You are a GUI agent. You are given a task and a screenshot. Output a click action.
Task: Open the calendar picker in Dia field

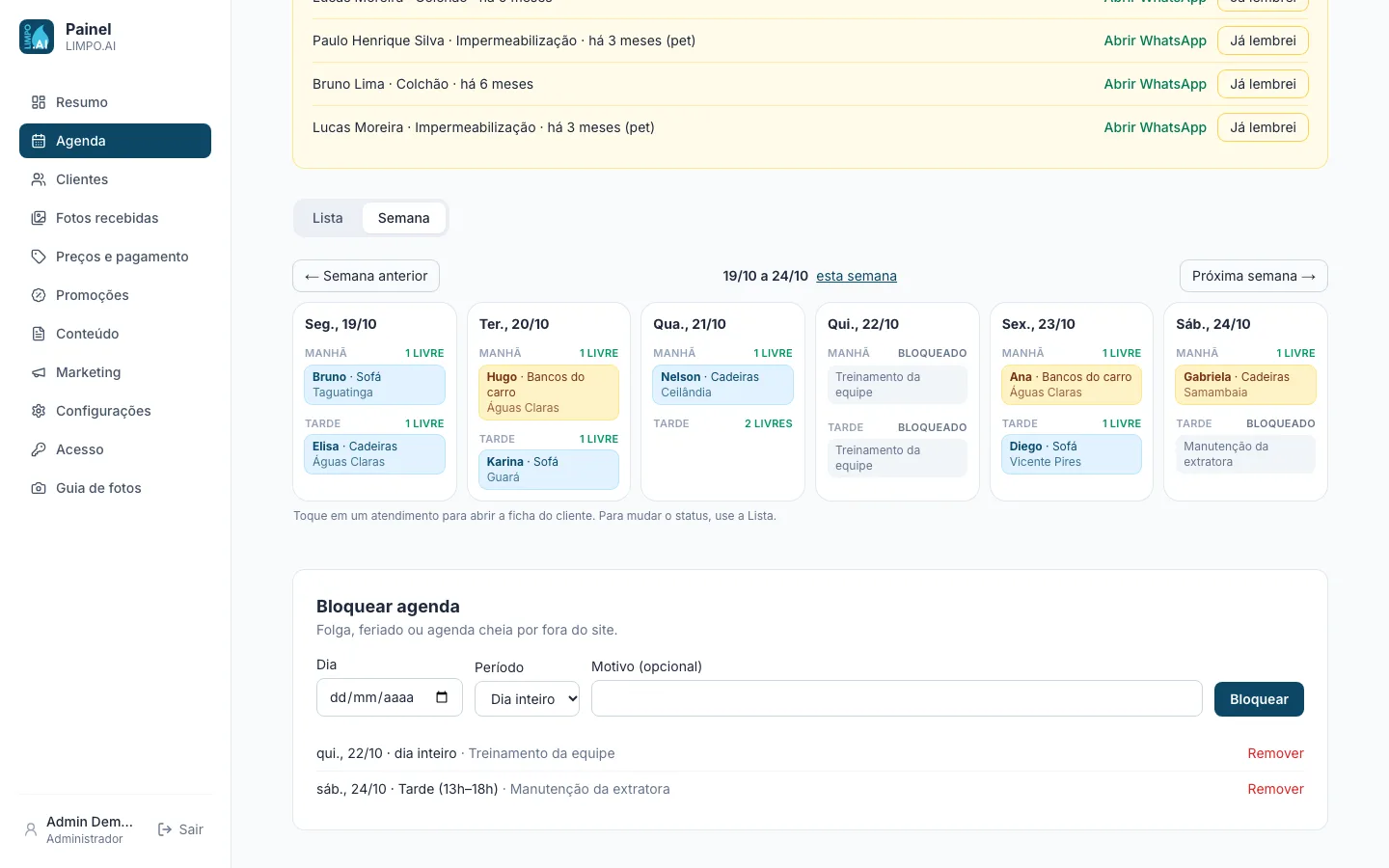tap(442, 697)
